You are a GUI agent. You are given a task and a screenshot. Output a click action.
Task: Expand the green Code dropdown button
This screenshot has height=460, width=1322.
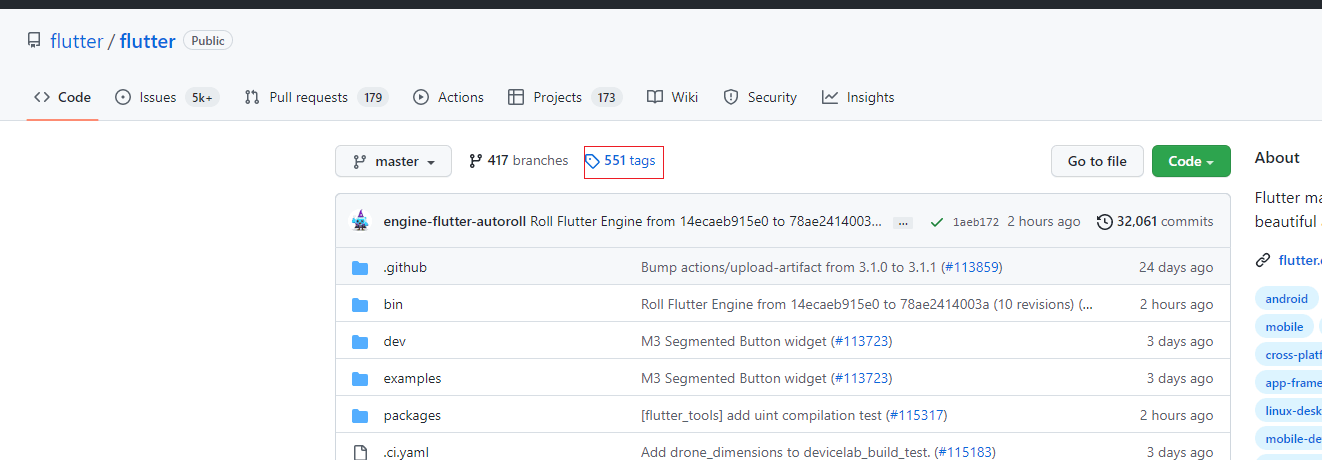[x=1191, y=161]
